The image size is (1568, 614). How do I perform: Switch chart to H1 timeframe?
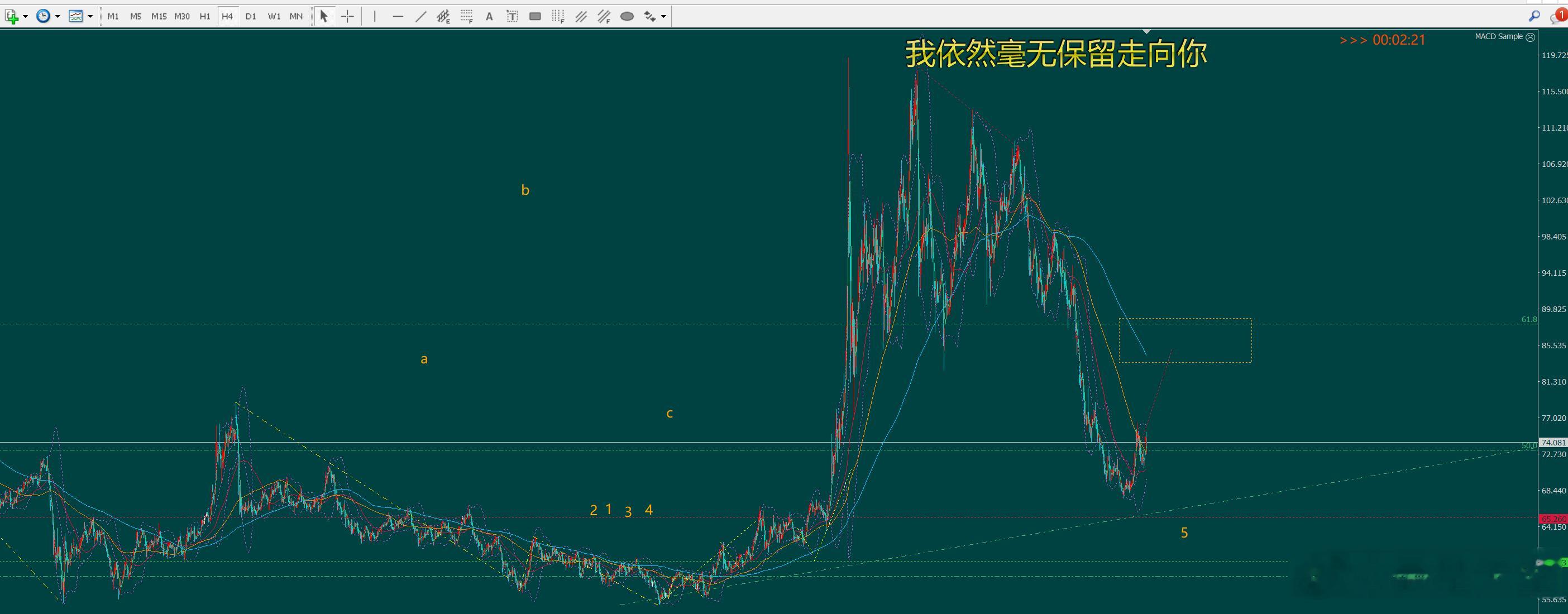(x=205, y=16)
